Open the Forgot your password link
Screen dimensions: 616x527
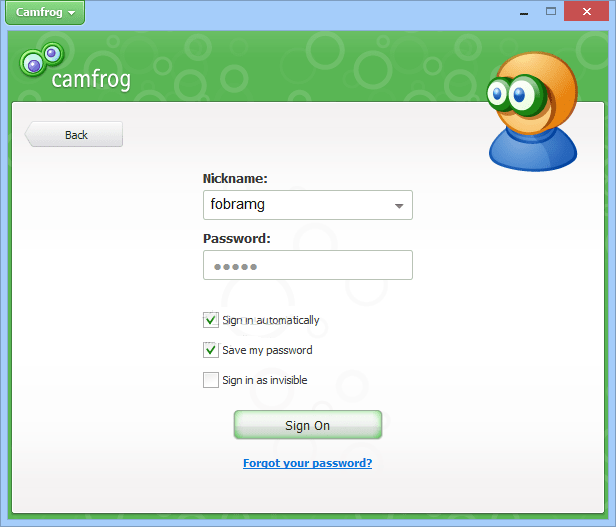point(308,463)
